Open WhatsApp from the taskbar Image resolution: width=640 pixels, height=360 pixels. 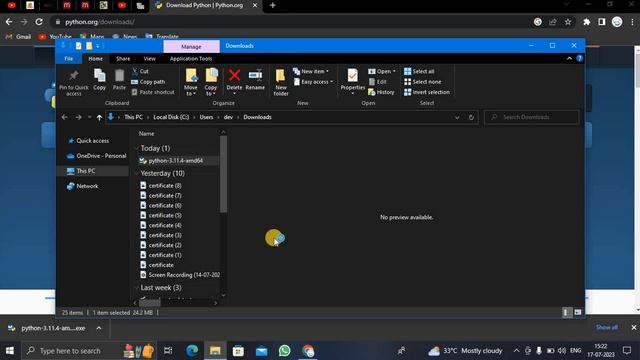pos(284,351)
